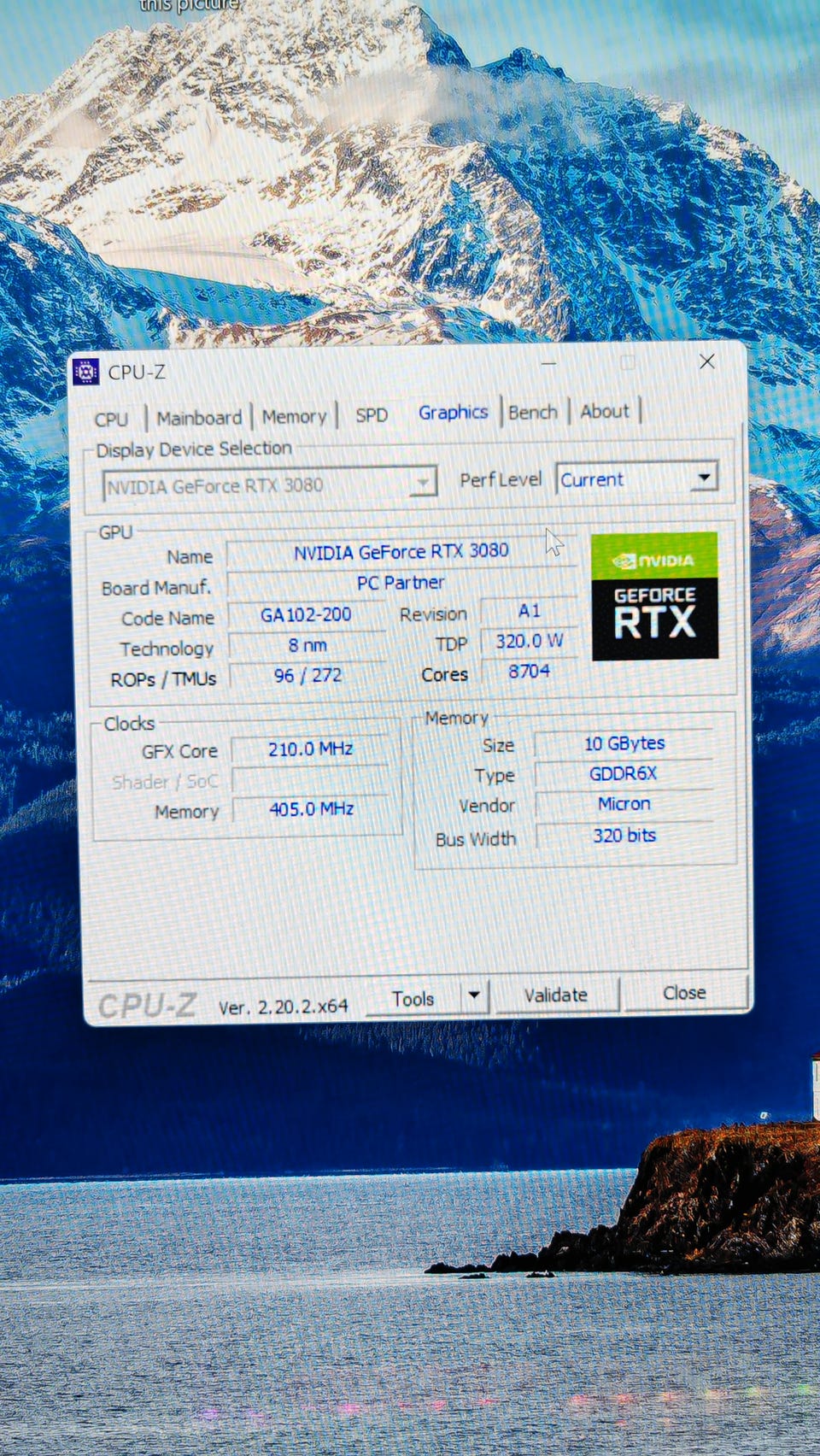Click the Validate button
820x1456 pixels.
pyautogui.click(x=556, y=995)
